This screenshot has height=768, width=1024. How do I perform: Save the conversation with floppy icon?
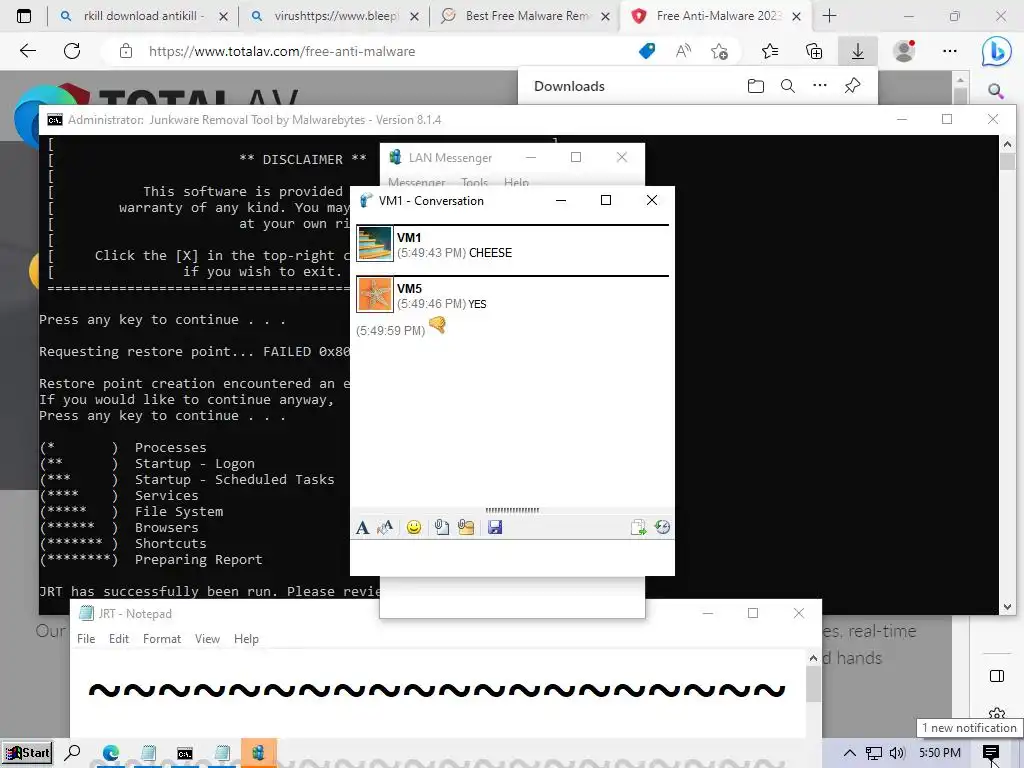point(495,527)
